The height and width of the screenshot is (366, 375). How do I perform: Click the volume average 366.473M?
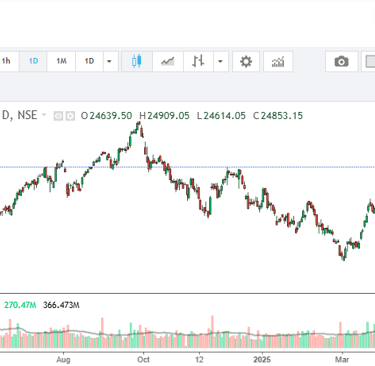tap(61, 305)
